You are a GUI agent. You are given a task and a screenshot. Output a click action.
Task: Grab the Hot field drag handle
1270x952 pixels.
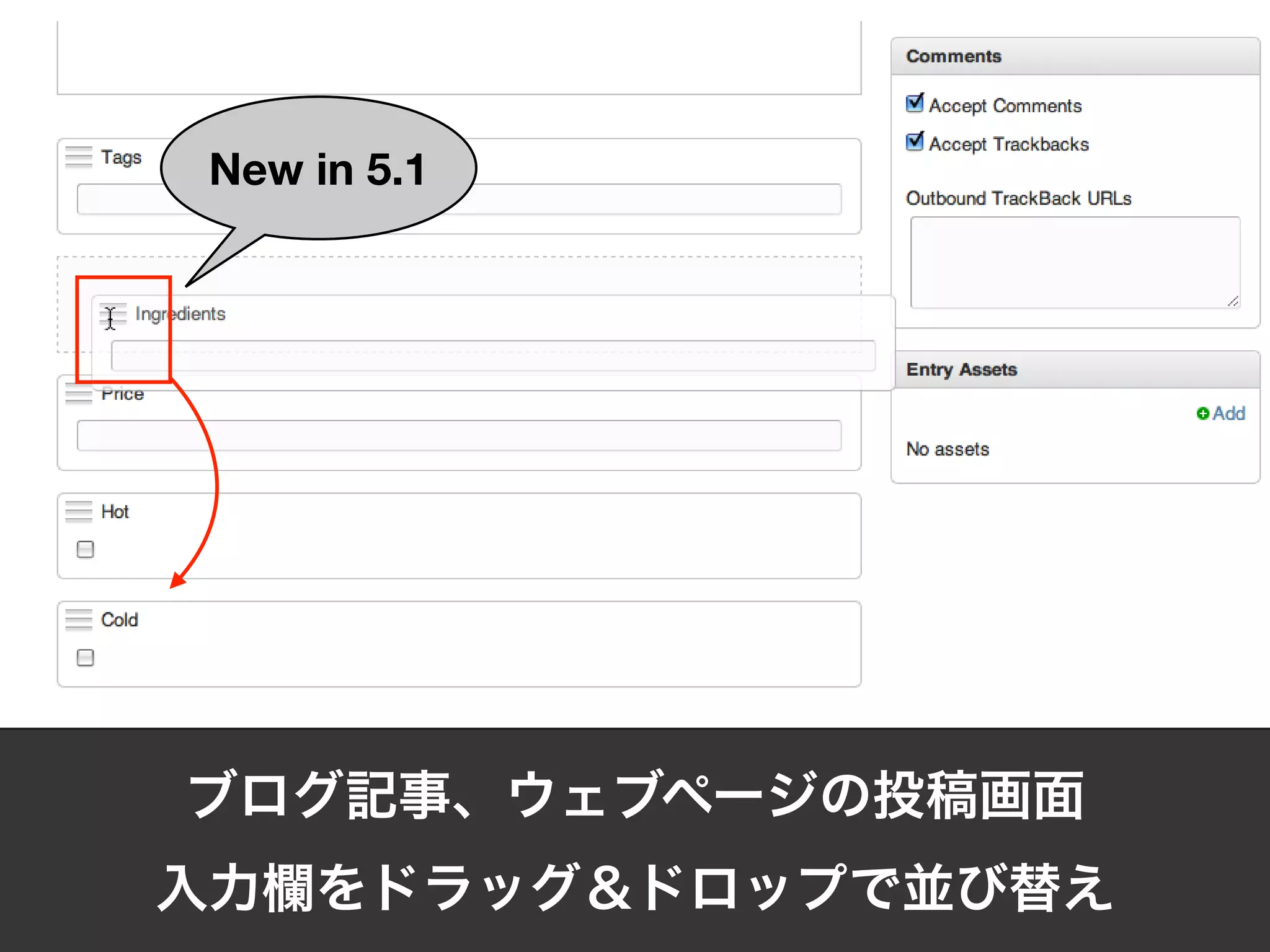click(79, 512)
